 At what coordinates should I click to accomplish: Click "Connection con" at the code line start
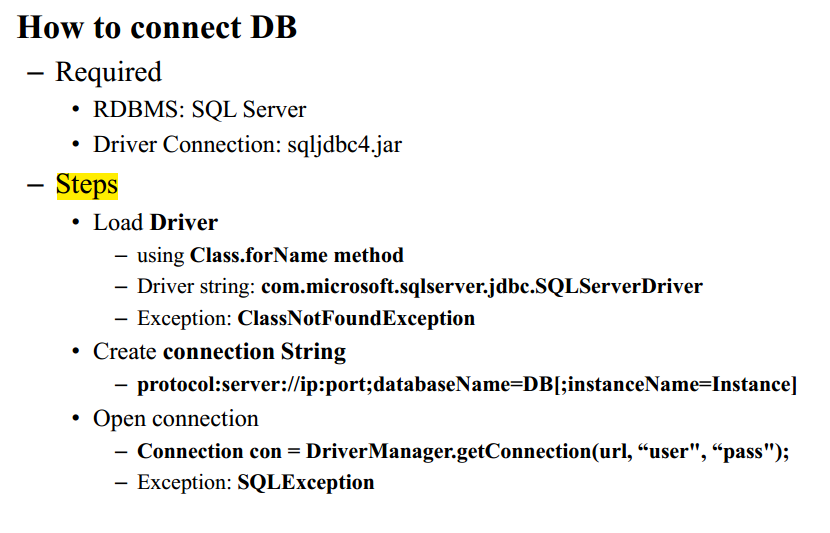click(210, 451)
